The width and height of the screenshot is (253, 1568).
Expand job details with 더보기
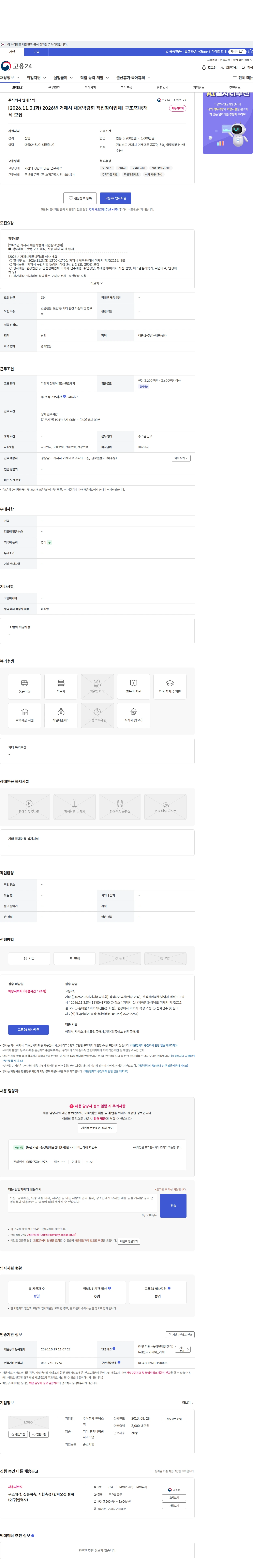click(97, 283)
